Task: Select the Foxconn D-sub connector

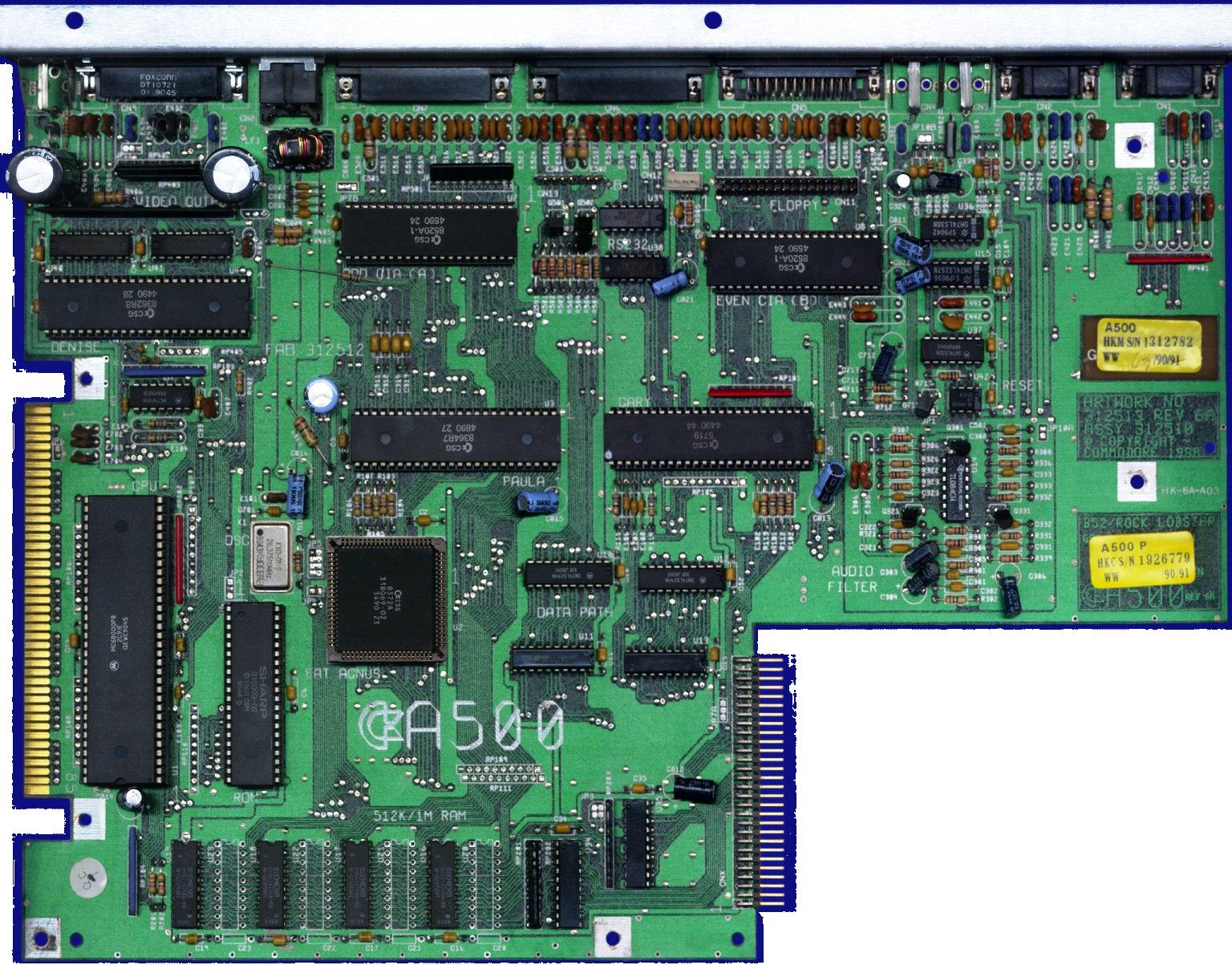Action: (158, 83)
